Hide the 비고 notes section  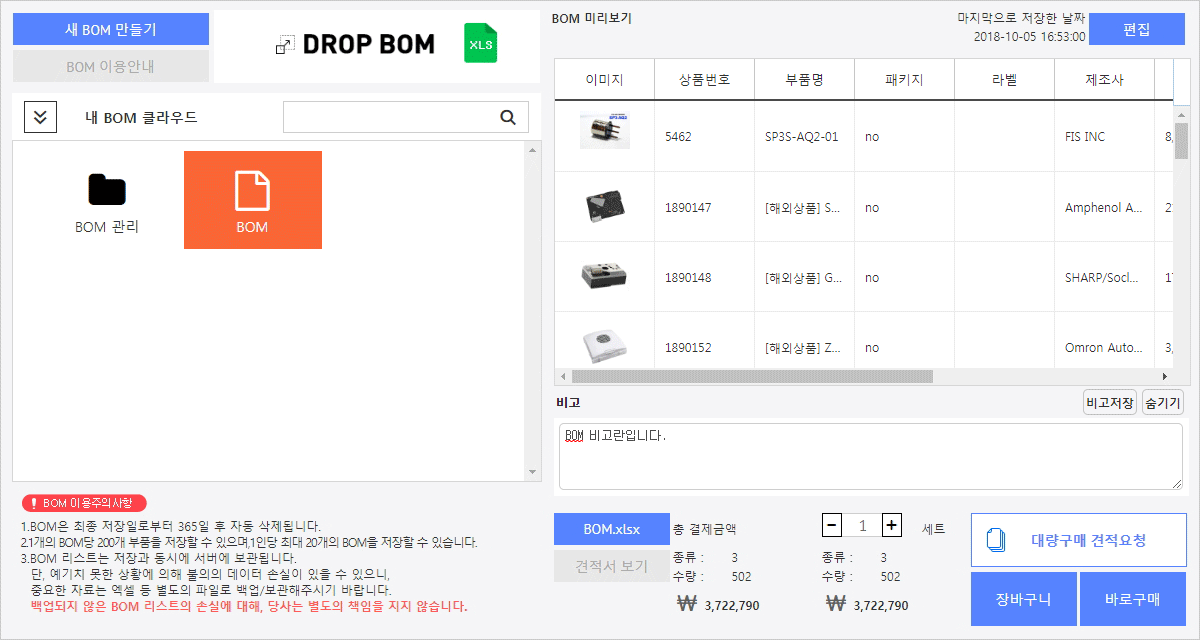pyautogui.click(x=1162, y=403)
